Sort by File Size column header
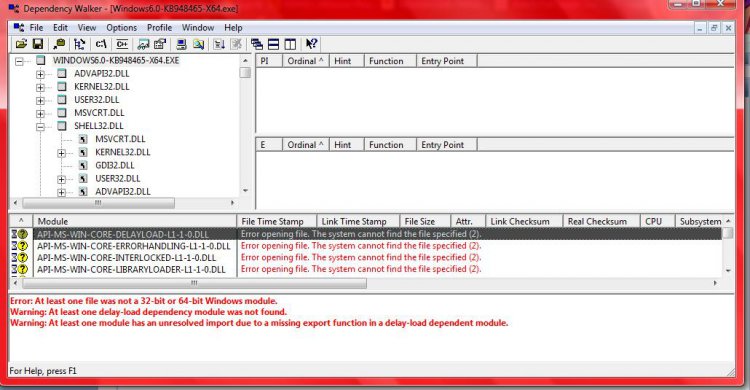 (425, 221)
